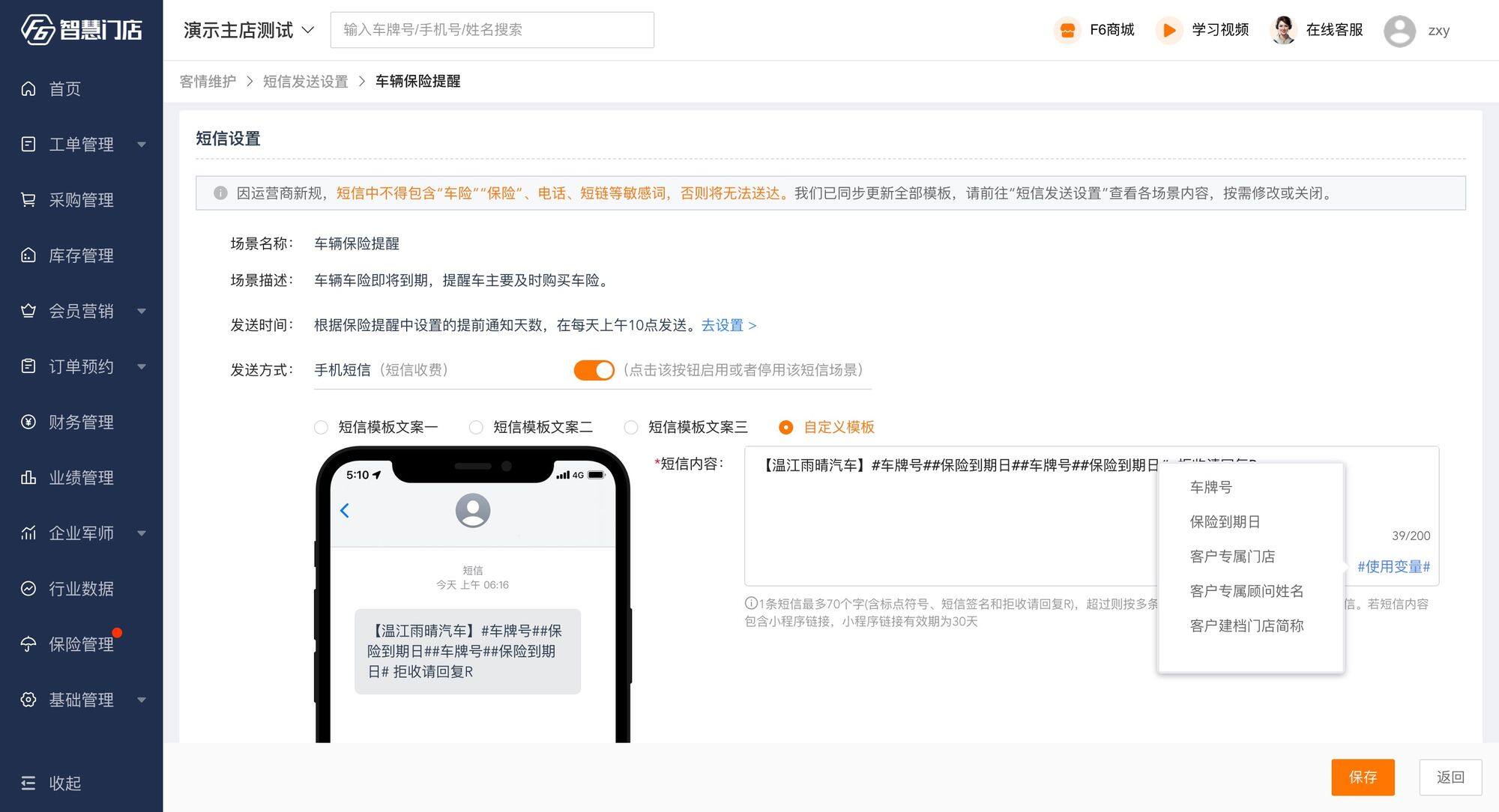Click the back arrow in phone preview
Image resolution: width=1499 pixels, height=812 pixels.
click(x=345, y=510)
